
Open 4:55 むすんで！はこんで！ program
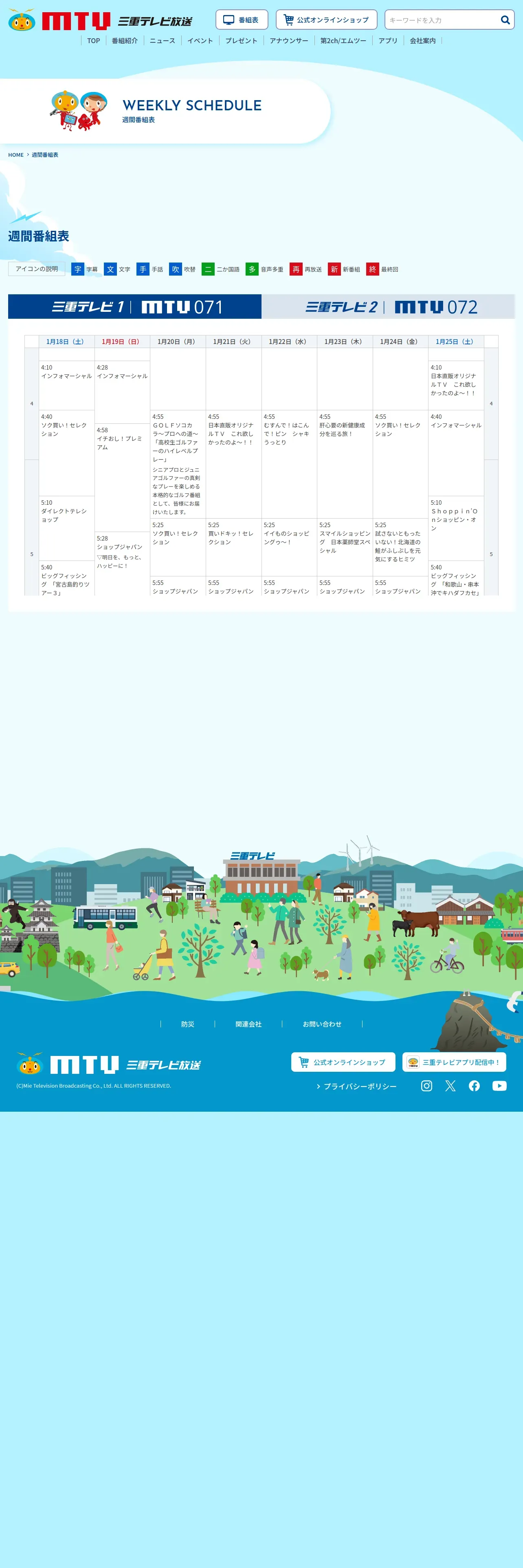pos(289,464)
